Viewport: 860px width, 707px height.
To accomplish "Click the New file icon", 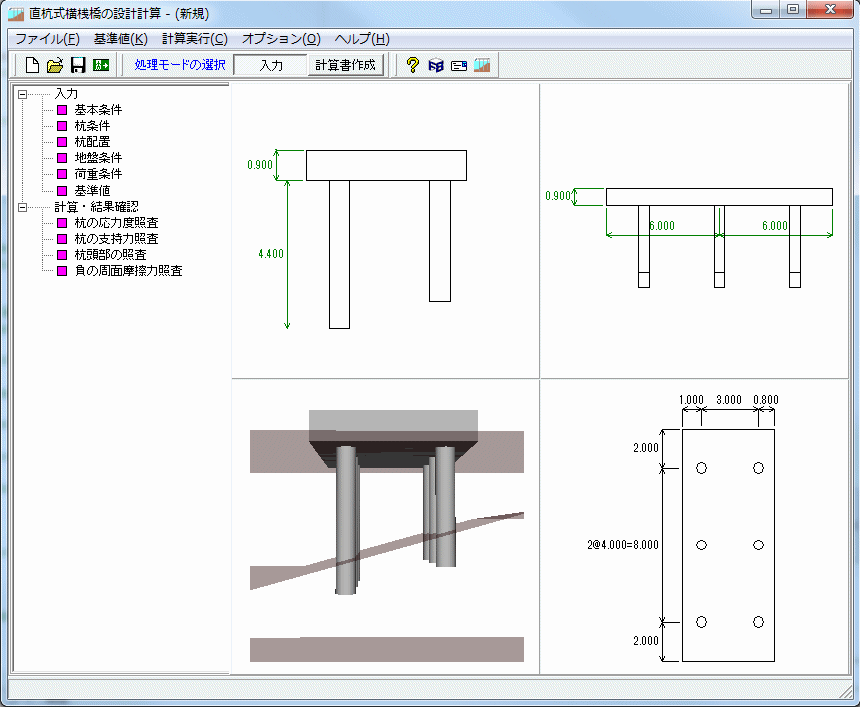I will tap(32, 66).
